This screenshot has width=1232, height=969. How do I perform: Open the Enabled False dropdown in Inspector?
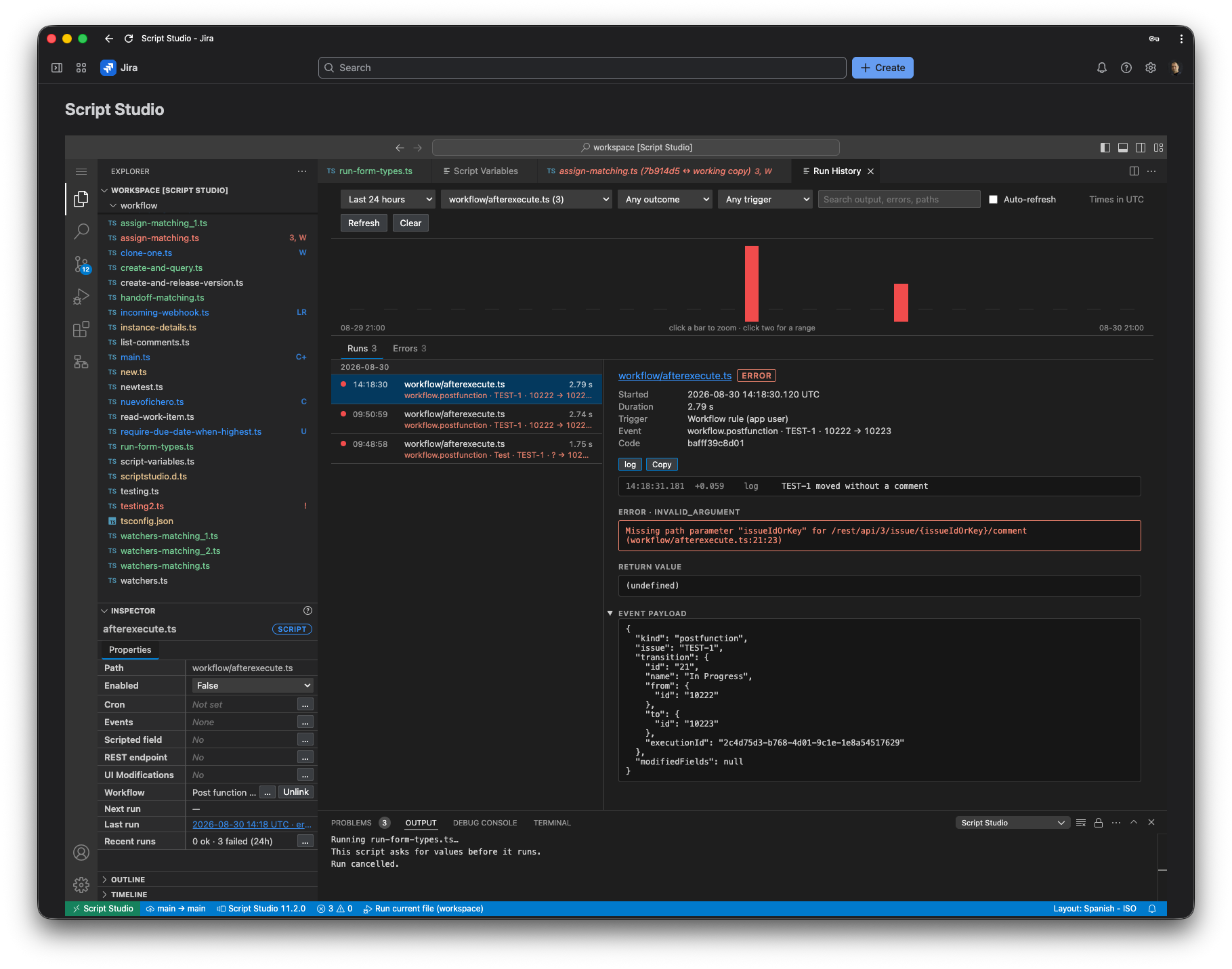pos(253,686)
